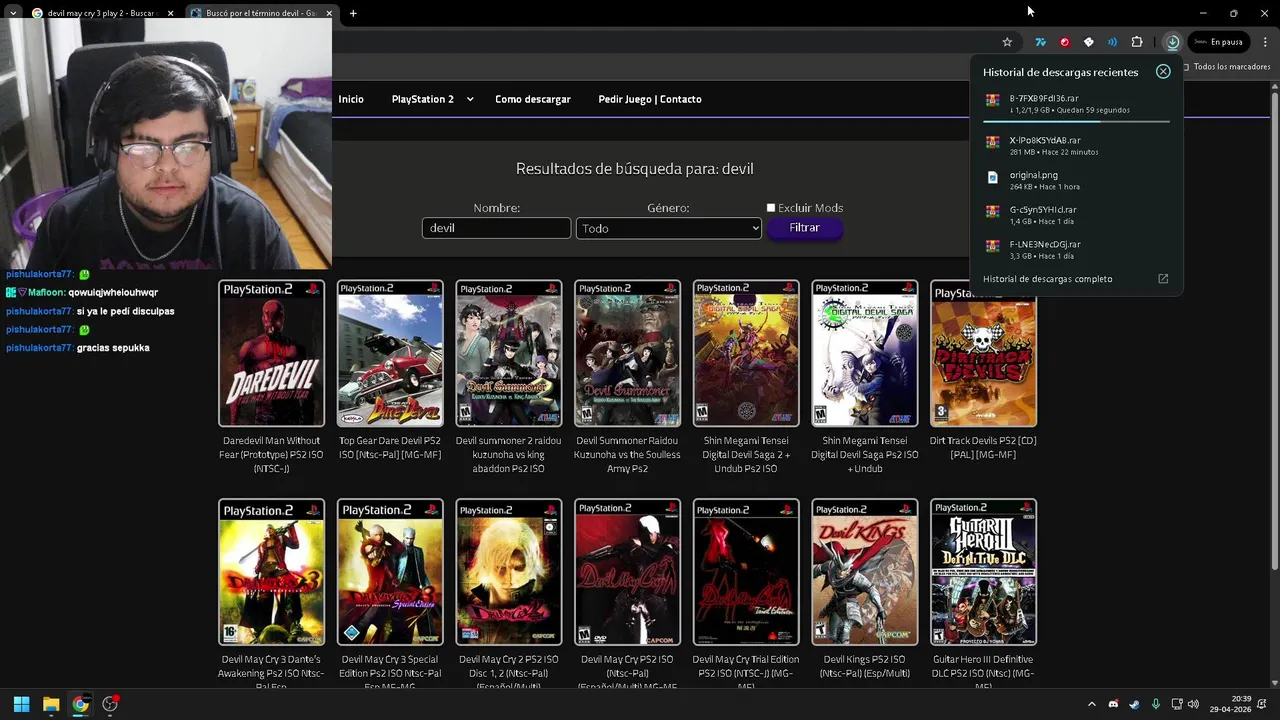Click the volume speaker tray icon
This screenshot has width=1280, height=720.
coord(1193,704)
